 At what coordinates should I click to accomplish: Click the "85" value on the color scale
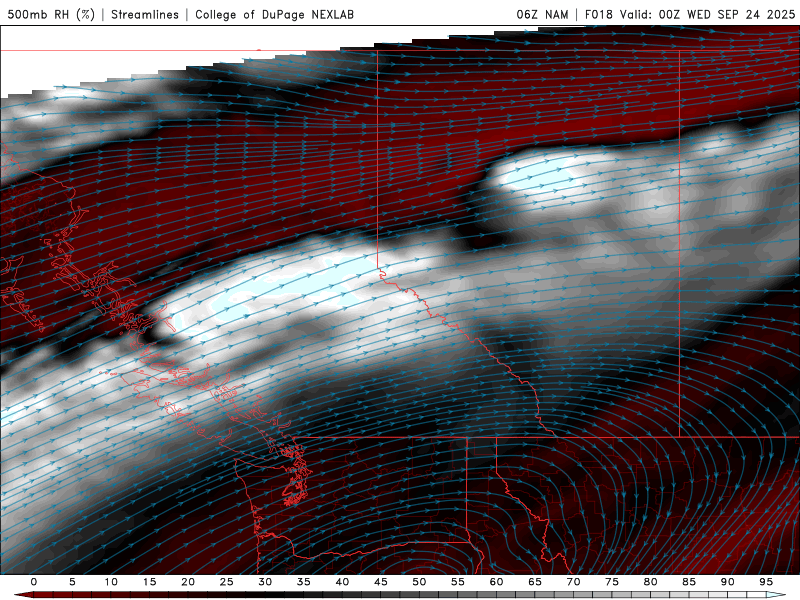689,582
